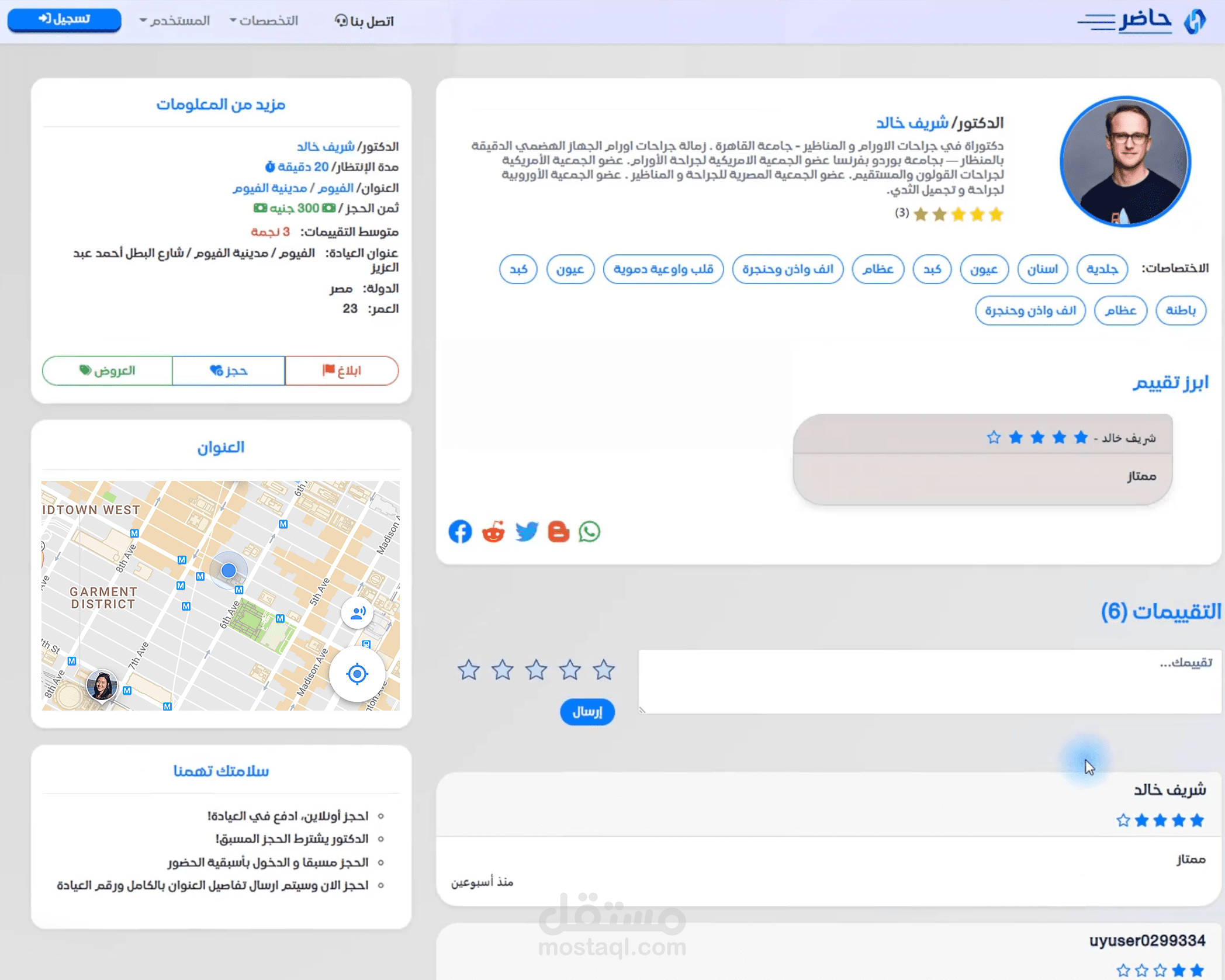
Task: Share the doctor profile on Facebook
Action: tap(461, 531)
